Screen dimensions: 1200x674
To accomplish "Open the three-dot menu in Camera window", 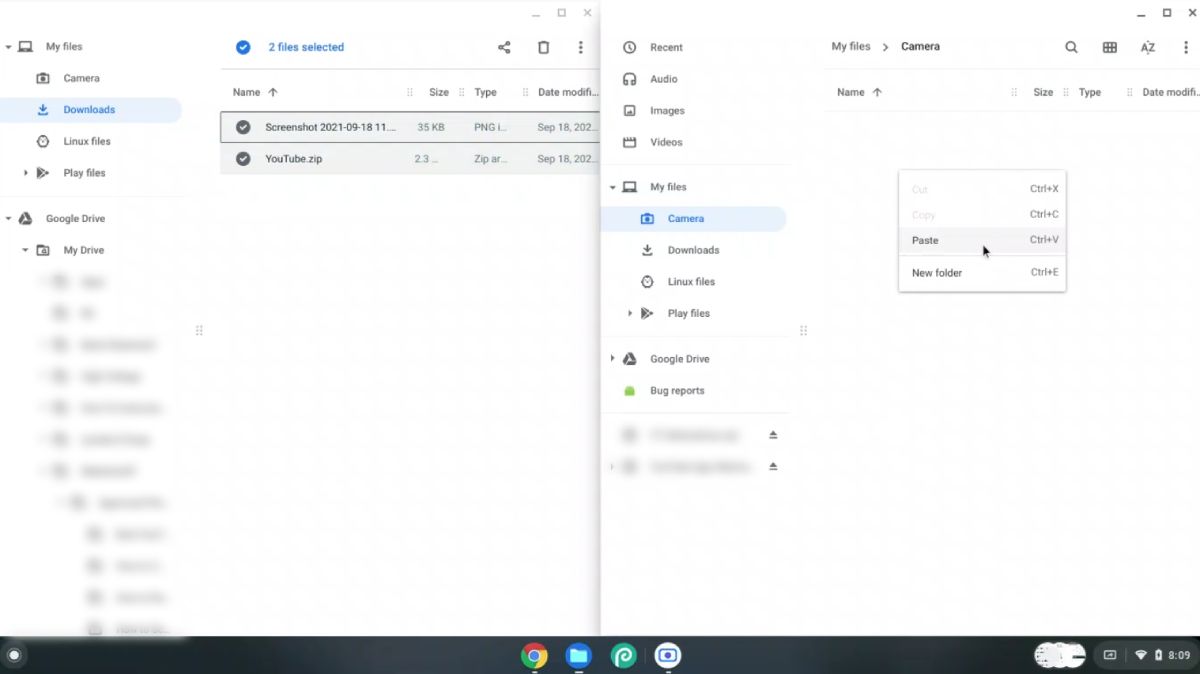I will [1185, 46].
